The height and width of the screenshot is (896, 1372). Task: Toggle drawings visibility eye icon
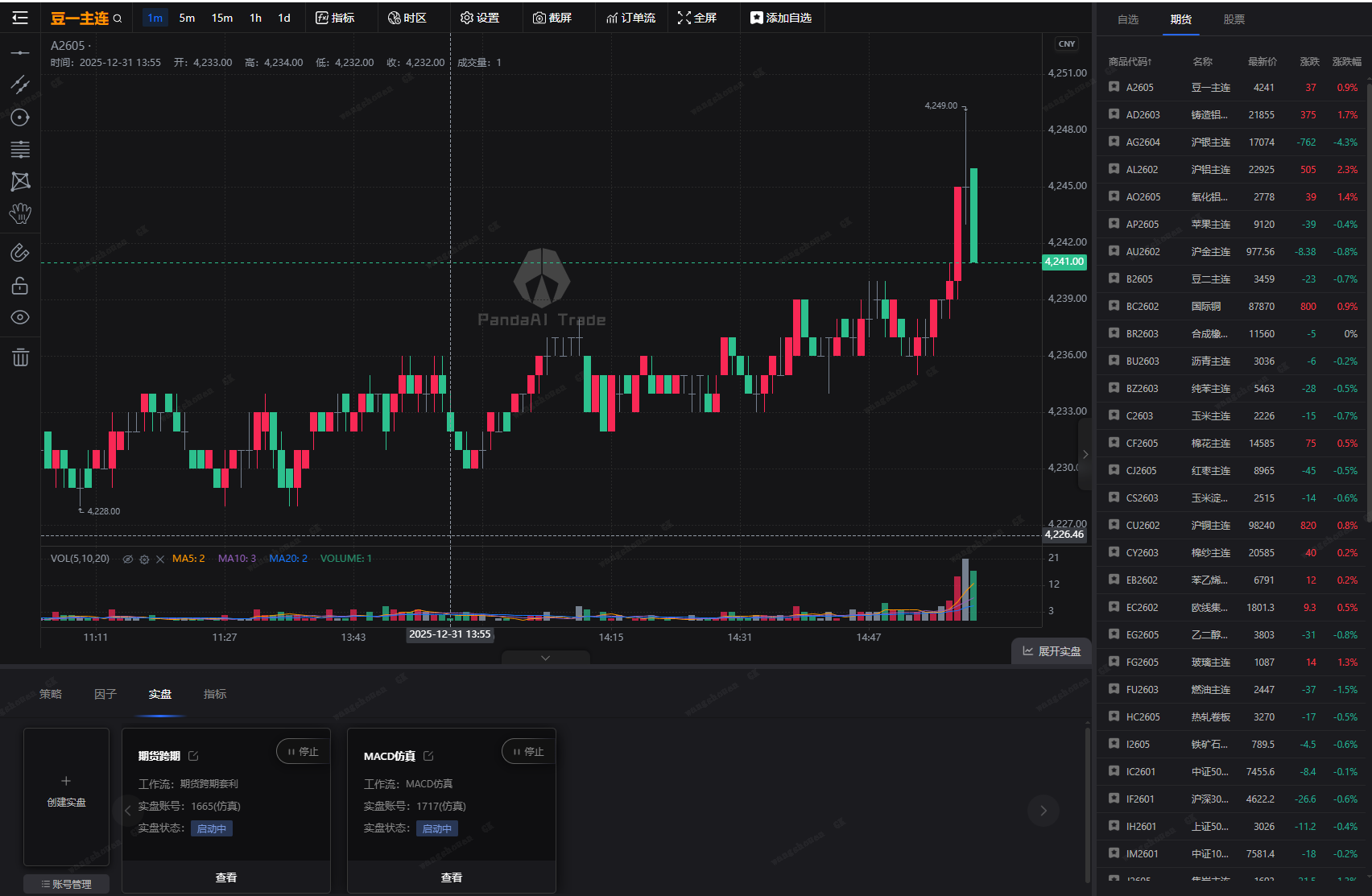pyautogui.click(x=20, y=317)
